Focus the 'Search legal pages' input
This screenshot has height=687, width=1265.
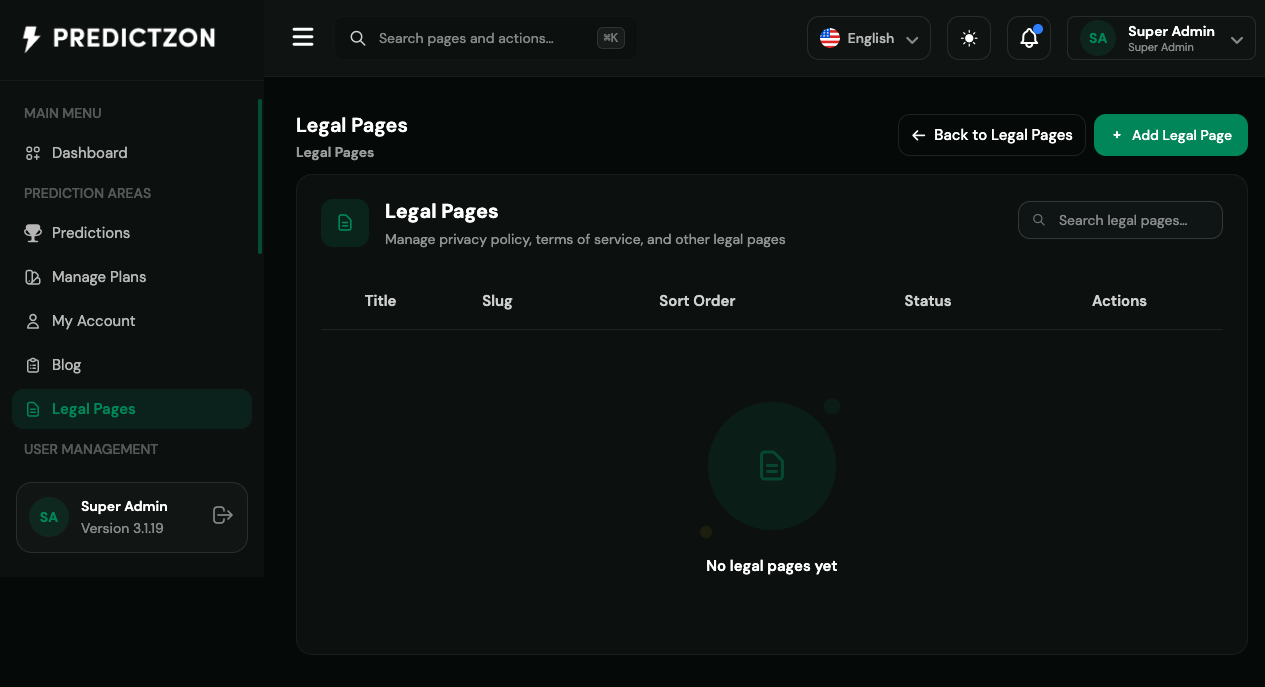(1120, 220)
